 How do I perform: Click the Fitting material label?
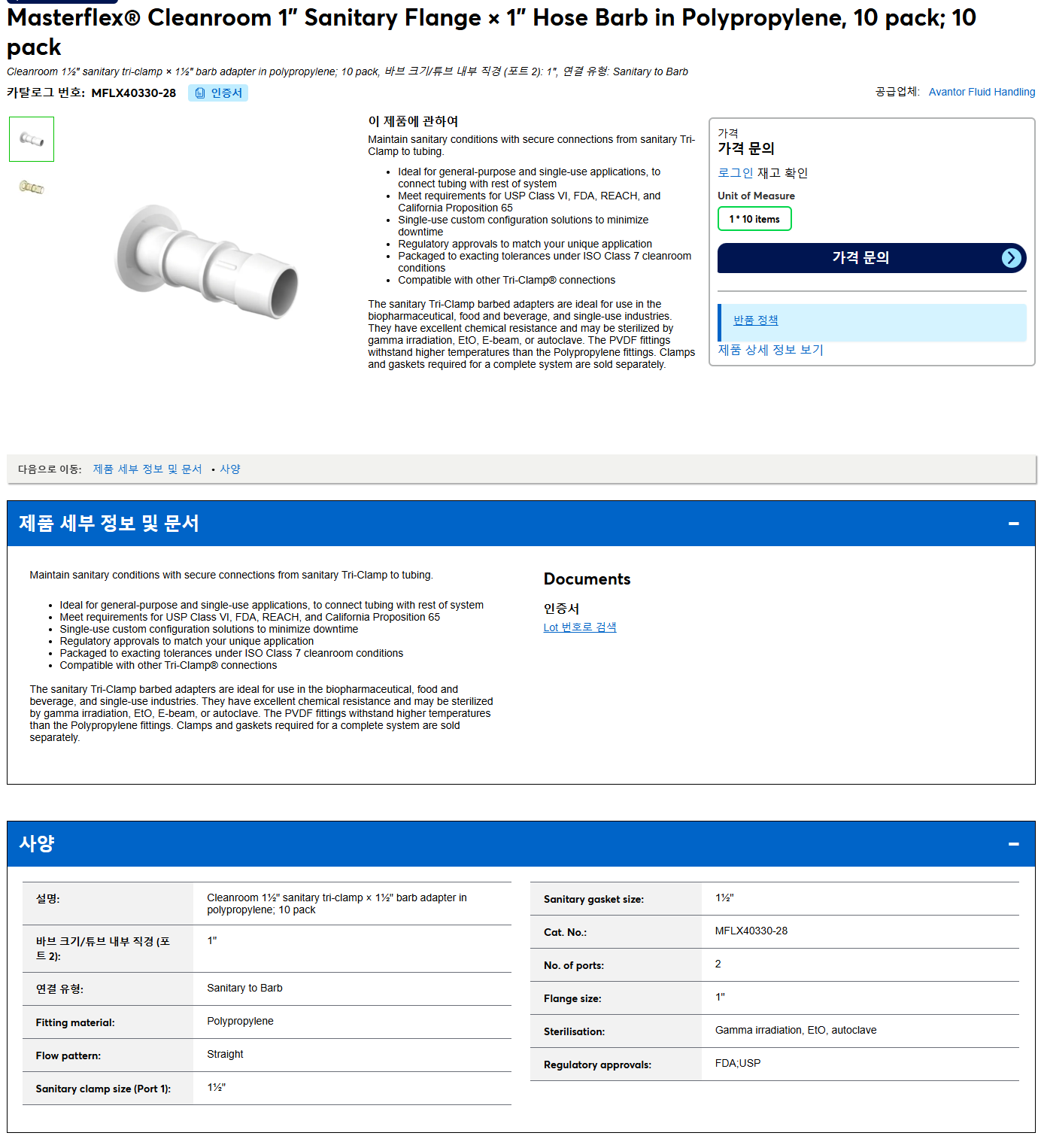[75, 1023]
